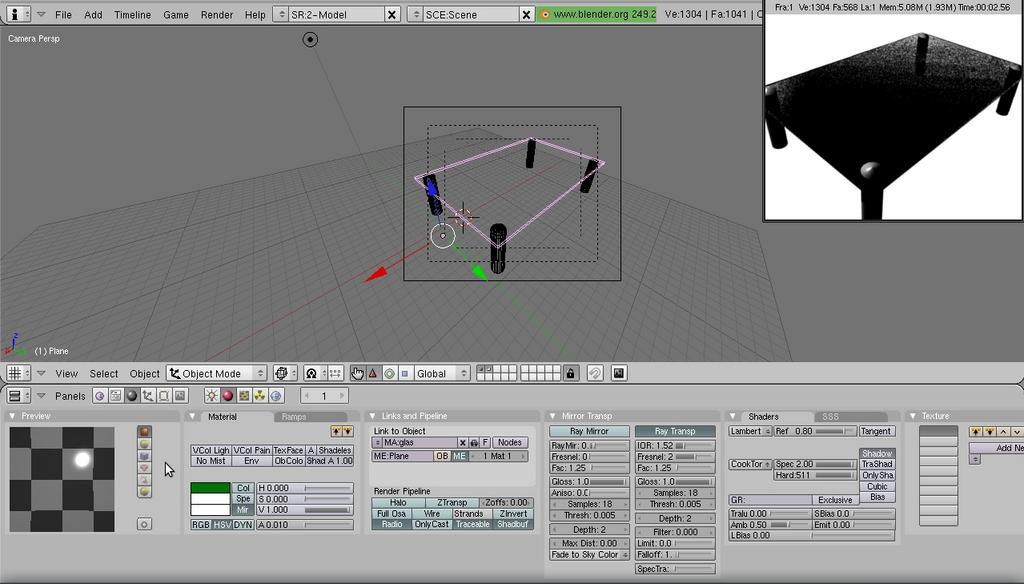Toggle the Shadbuf option

pyautogui.click(x=513, y=524)
